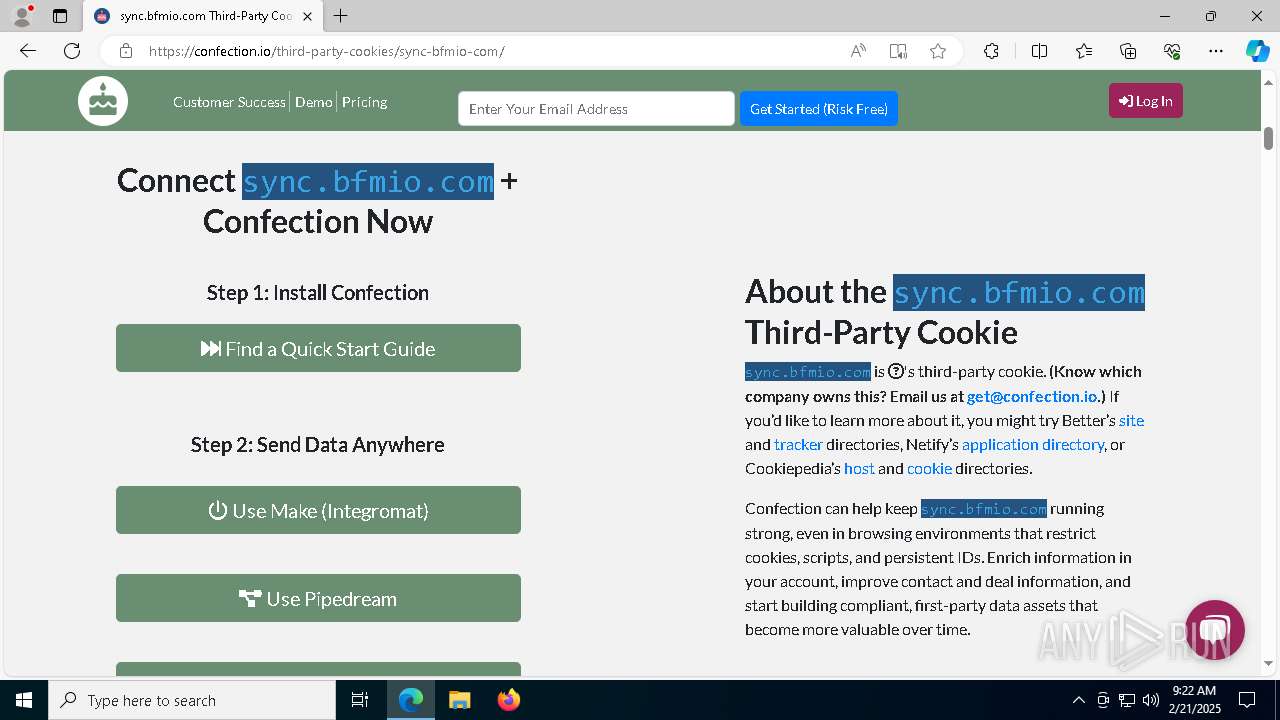Click Find a Quick Start Guide
1280x720 pixels.
318,348
